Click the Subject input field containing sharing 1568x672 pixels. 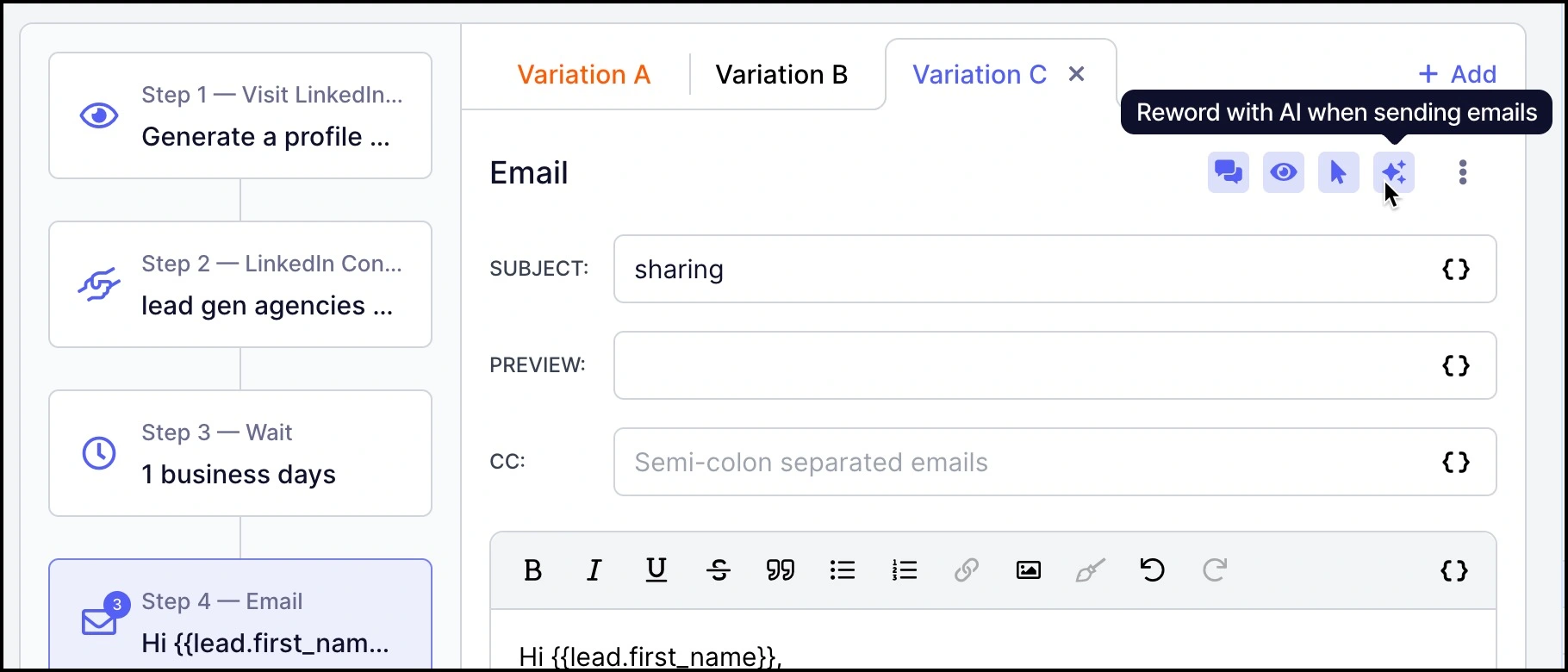coord(1055,269)
